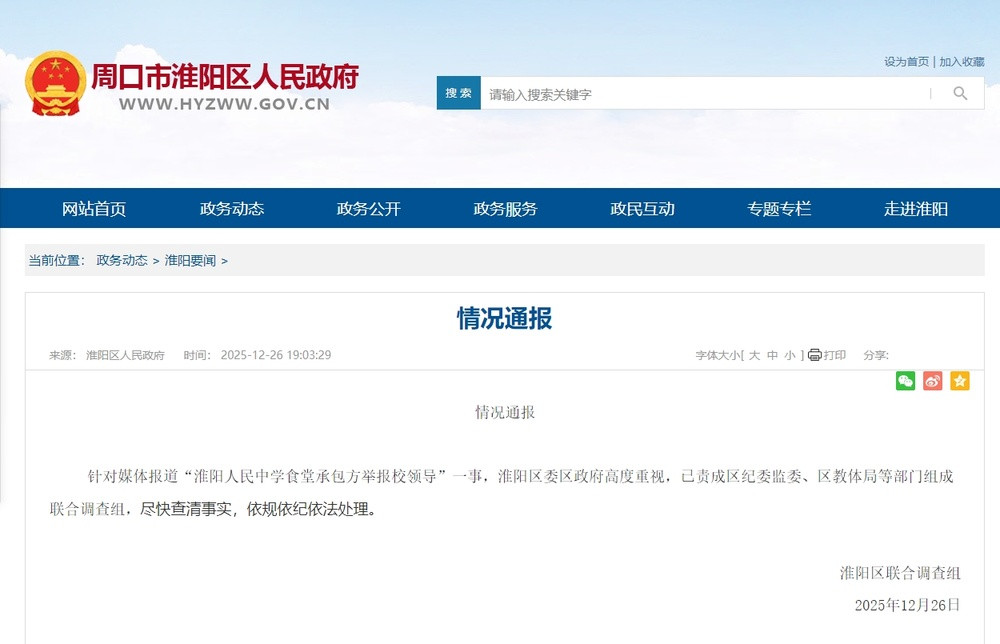Share the article to Weibo
The image size is (1000, 644).
coord(931,381)
